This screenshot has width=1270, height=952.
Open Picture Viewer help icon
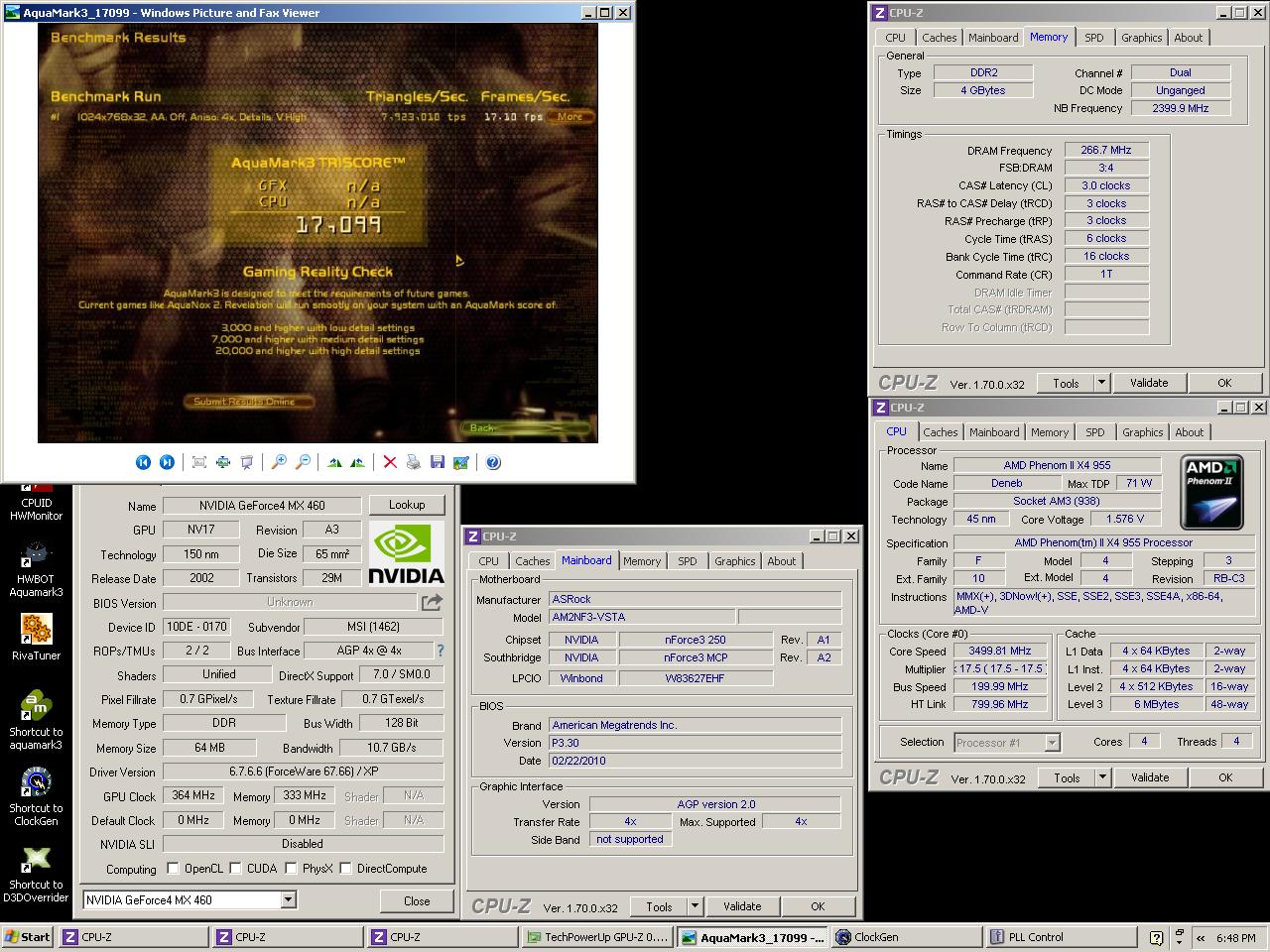[x=493, y=462]
